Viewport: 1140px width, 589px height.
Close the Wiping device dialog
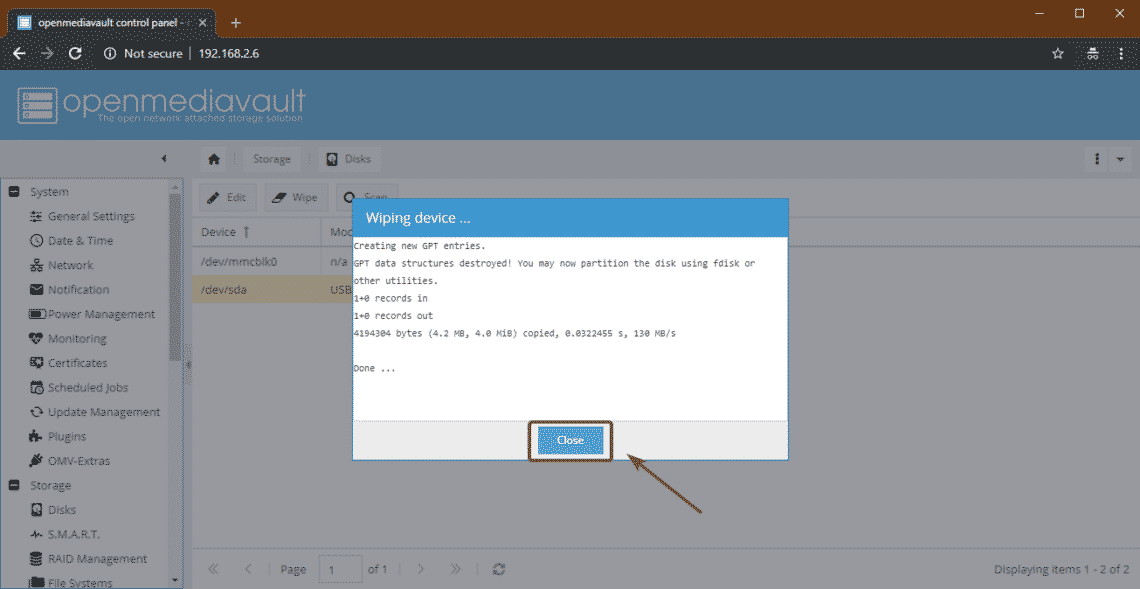[571, 441]
